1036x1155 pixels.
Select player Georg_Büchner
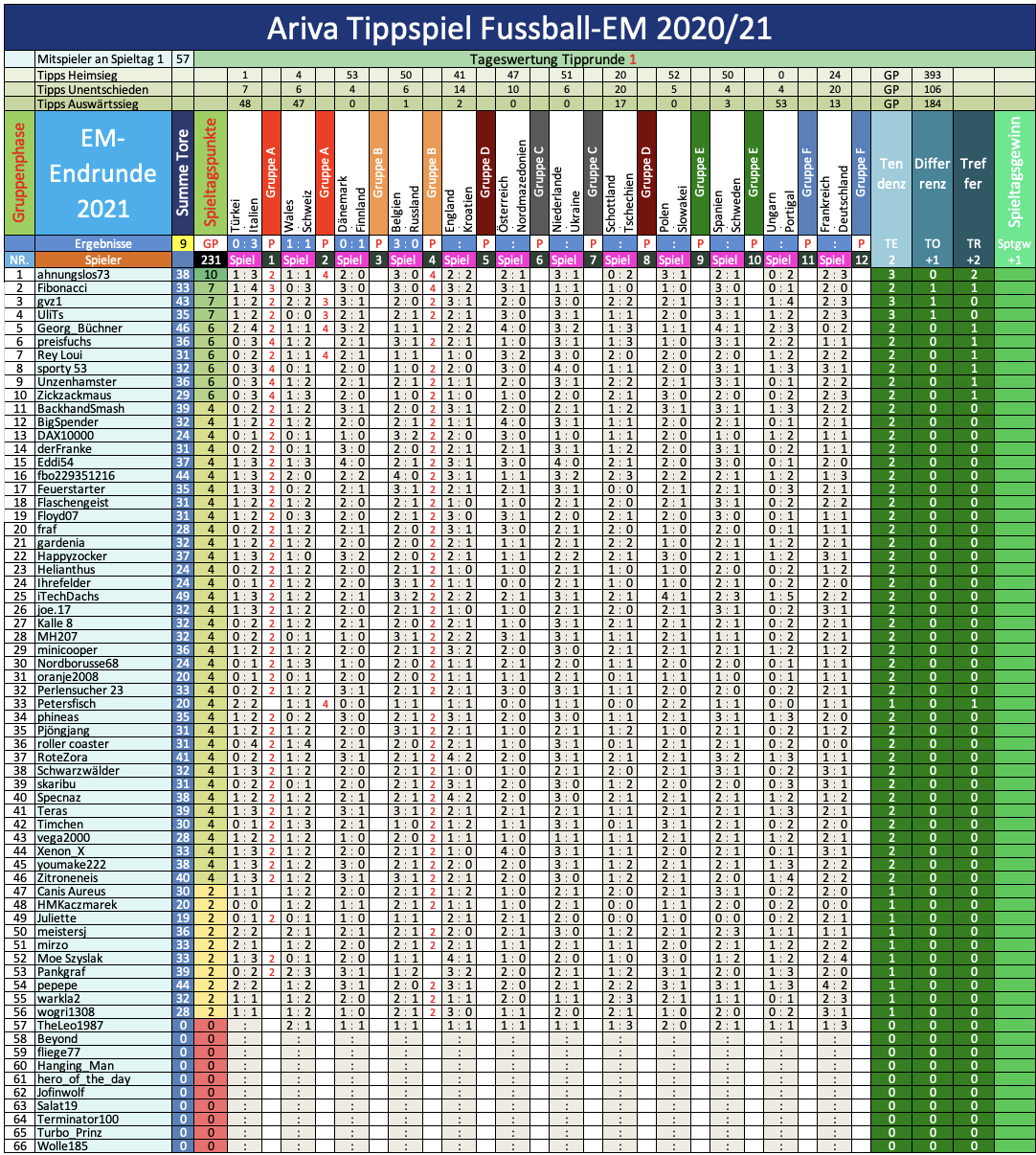tap(103, 328)
